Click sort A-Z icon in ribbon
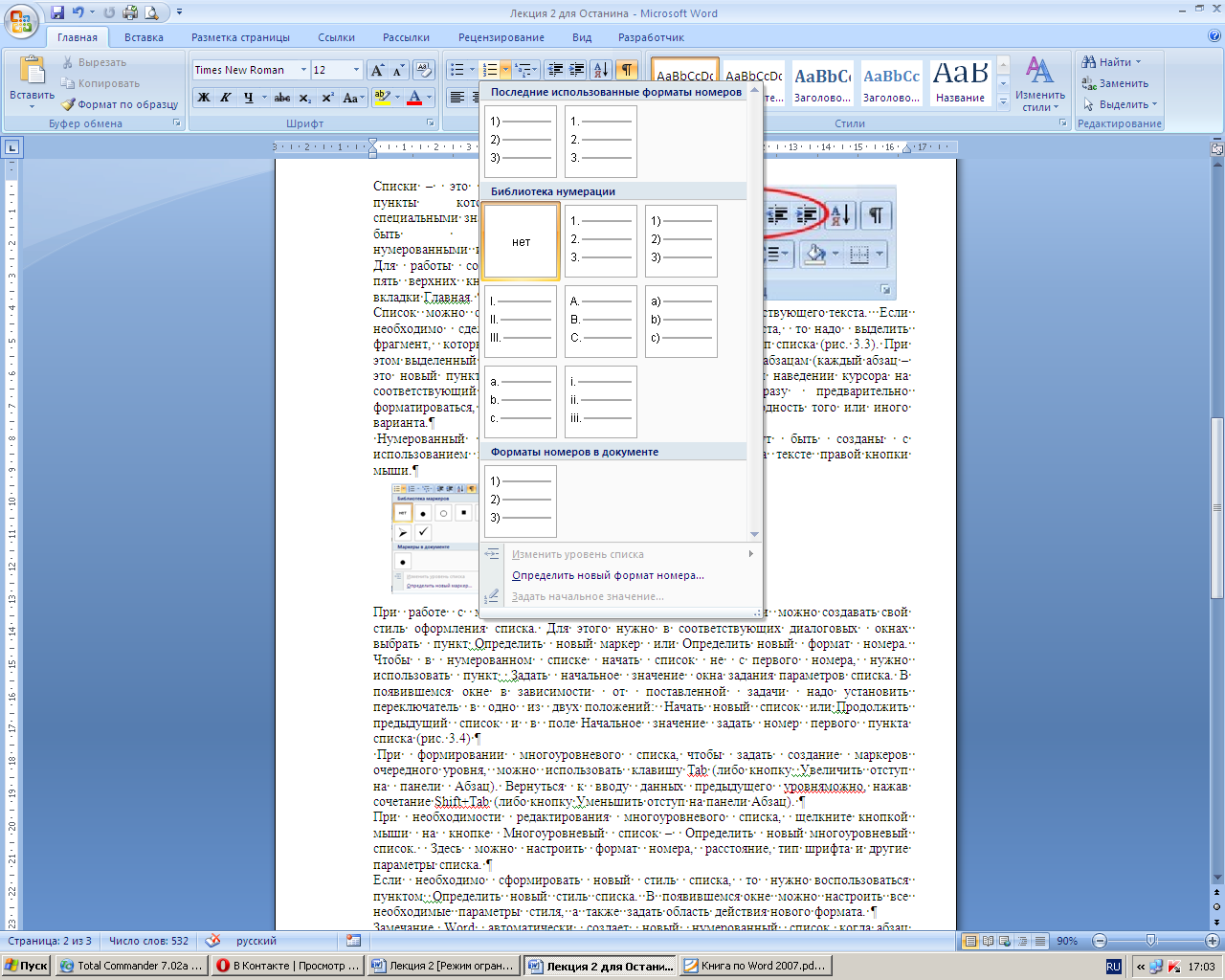1225x980 pixels. (x=601, y=70)
